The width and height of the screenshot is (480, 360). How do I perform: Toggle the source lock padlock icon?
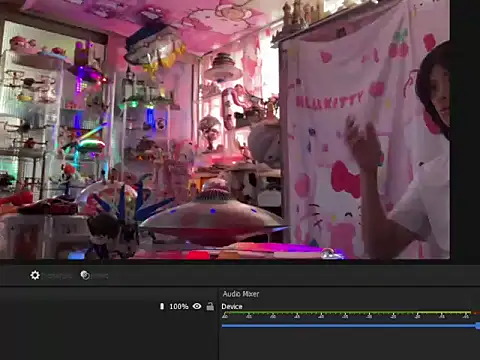pos(210,306)
